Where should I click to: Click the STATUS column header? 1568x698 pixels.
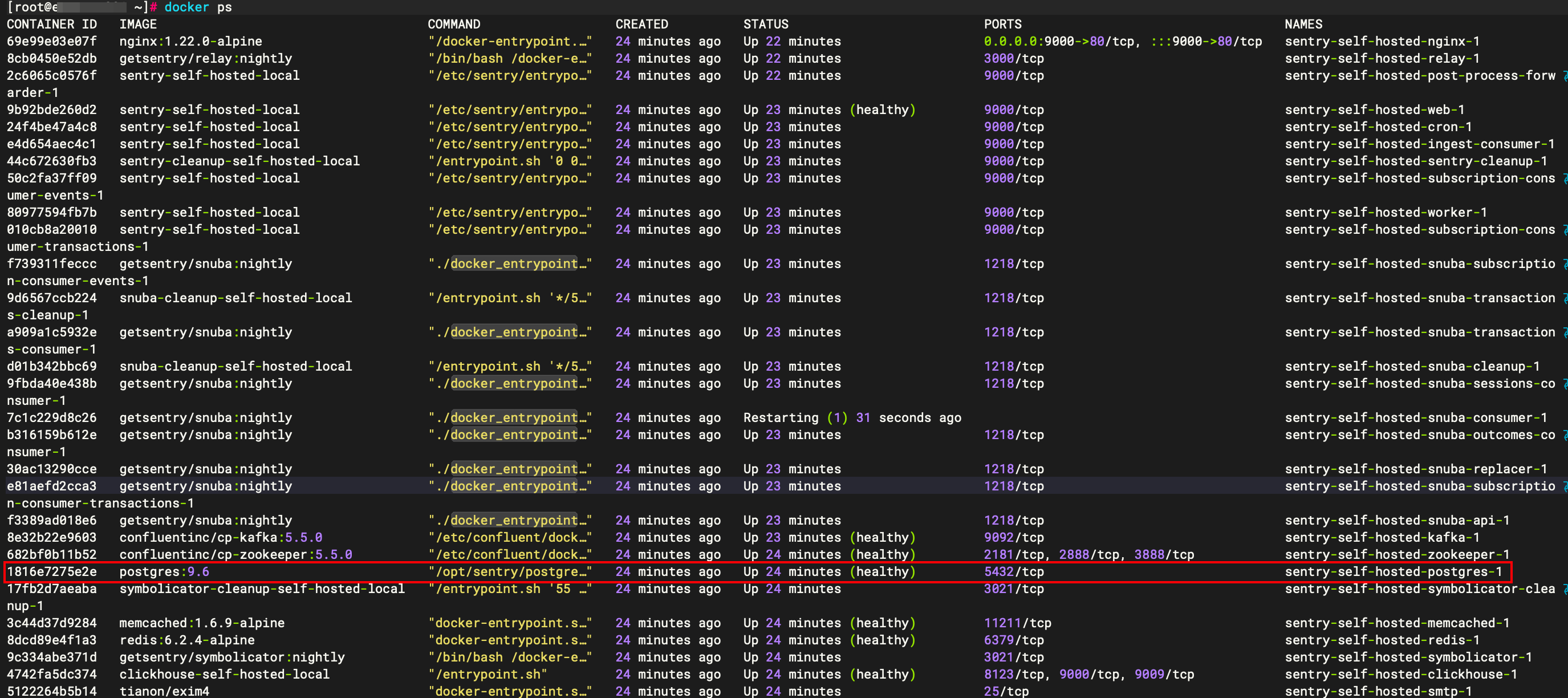click(766, 24)
